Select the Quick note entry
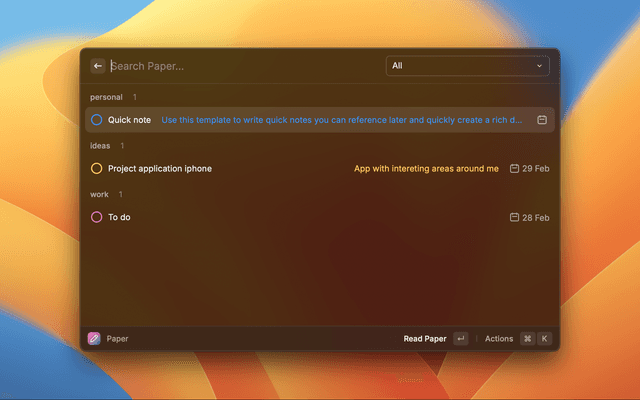This screenshot has height=400, width=640. coord(130,120)
